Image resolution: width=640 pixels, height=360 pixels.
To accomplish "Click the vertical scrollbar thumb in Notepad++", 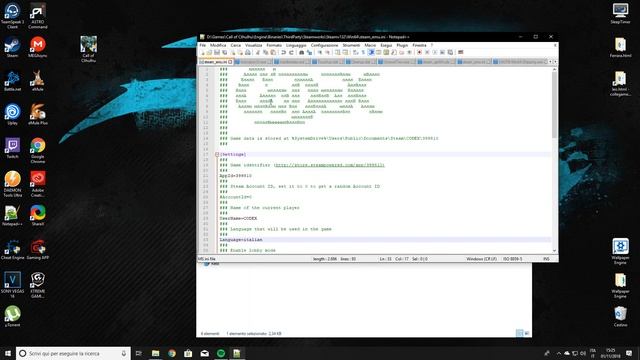I will (x=554, y=105).
